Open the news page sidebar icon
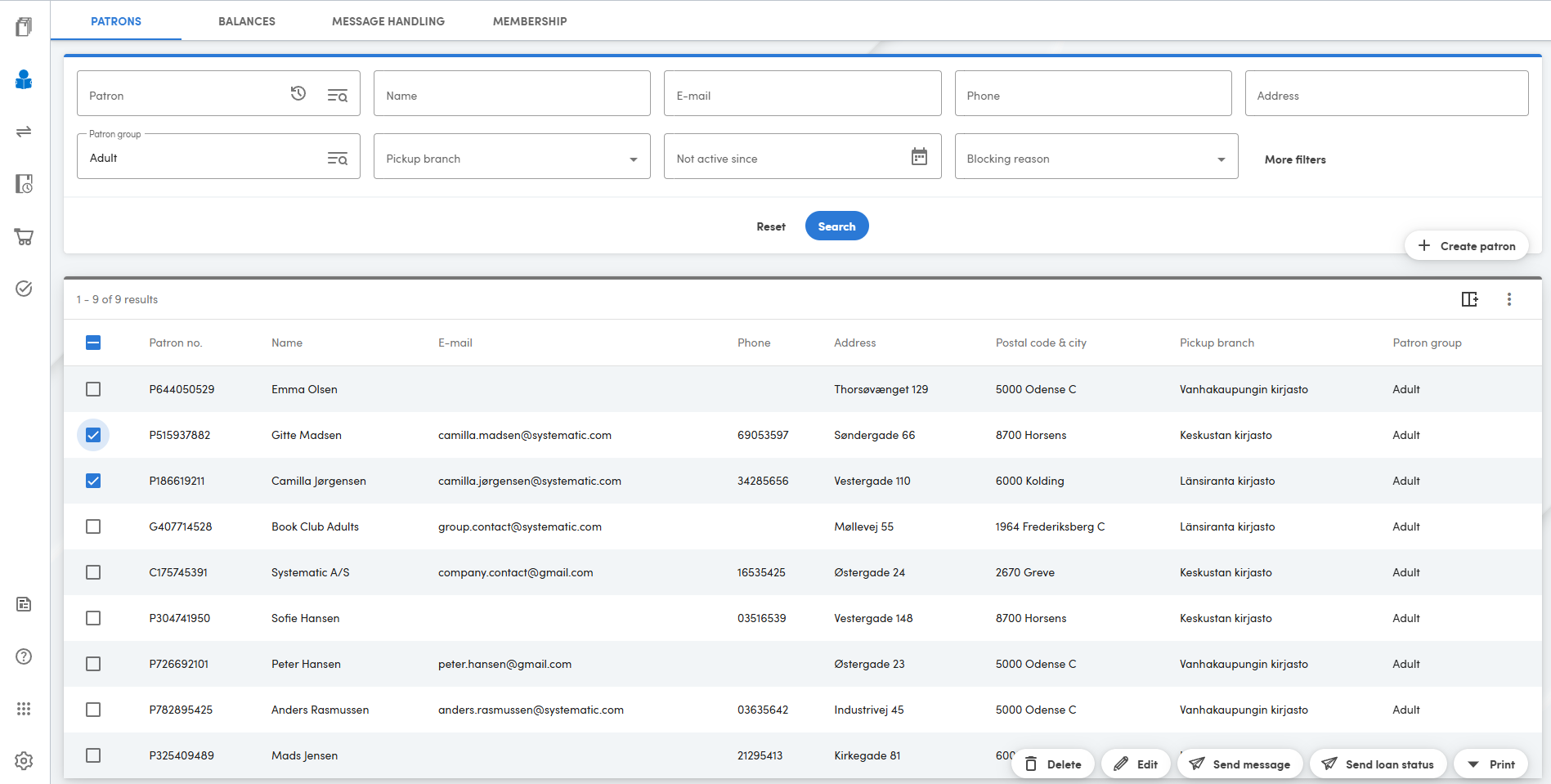The width and height of the screenshot is (1551, 784). 24,604
